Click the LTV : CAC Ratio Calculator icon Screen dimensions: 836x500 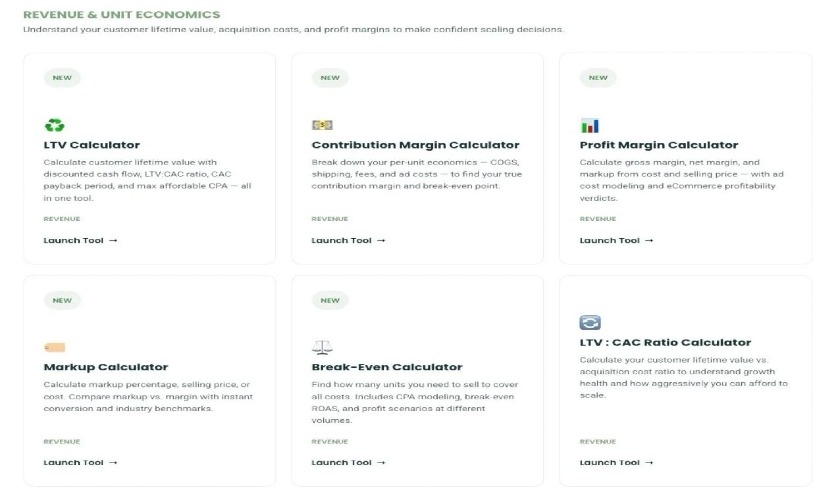589,323
